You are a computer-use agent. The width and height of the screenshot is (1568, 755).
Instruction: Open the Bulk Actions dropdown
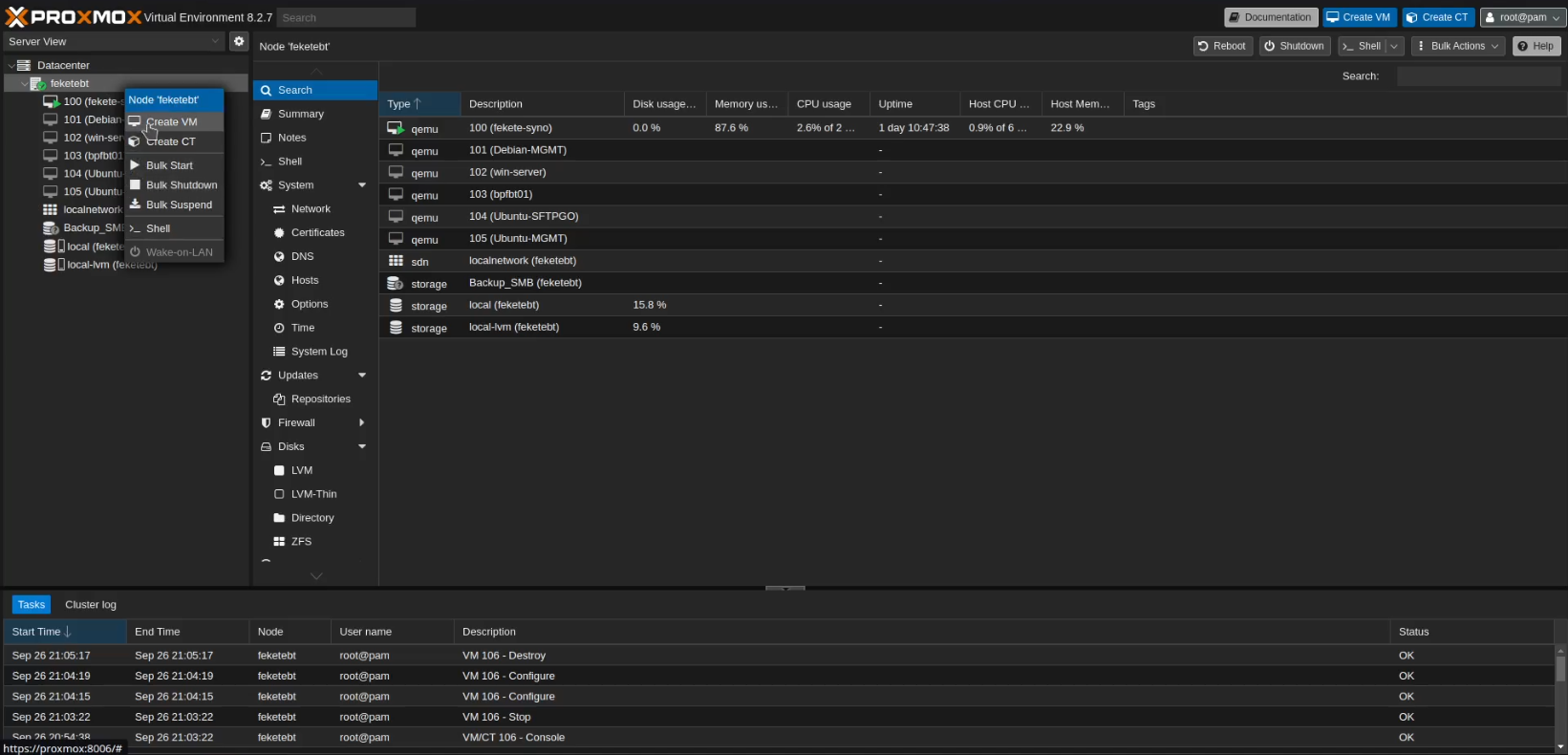click(x=1458, y=46)
